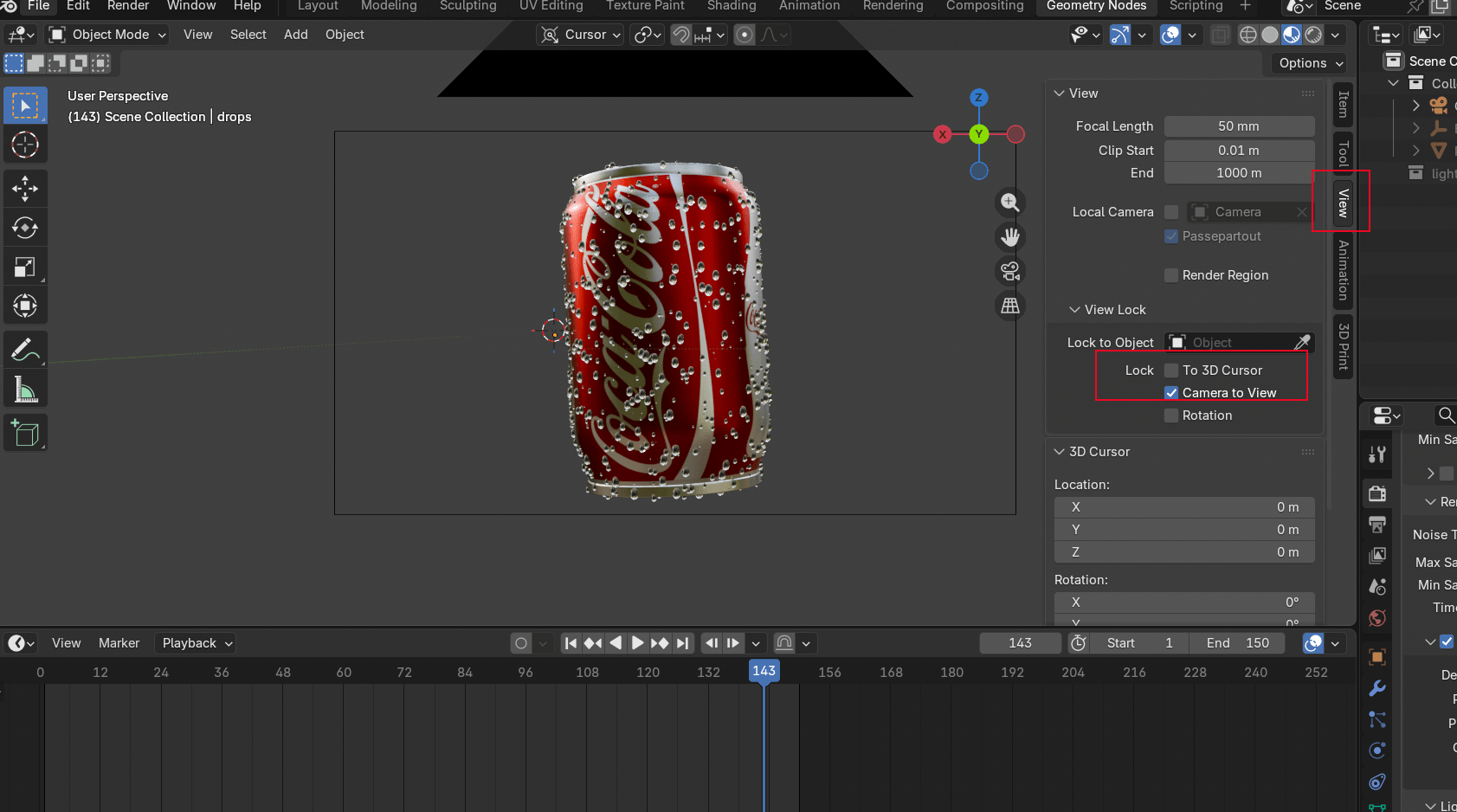The image size is (1457, 812).
Task: Open Object Mode dropdown
Action: pyautogui.click(x=107, y=35)
